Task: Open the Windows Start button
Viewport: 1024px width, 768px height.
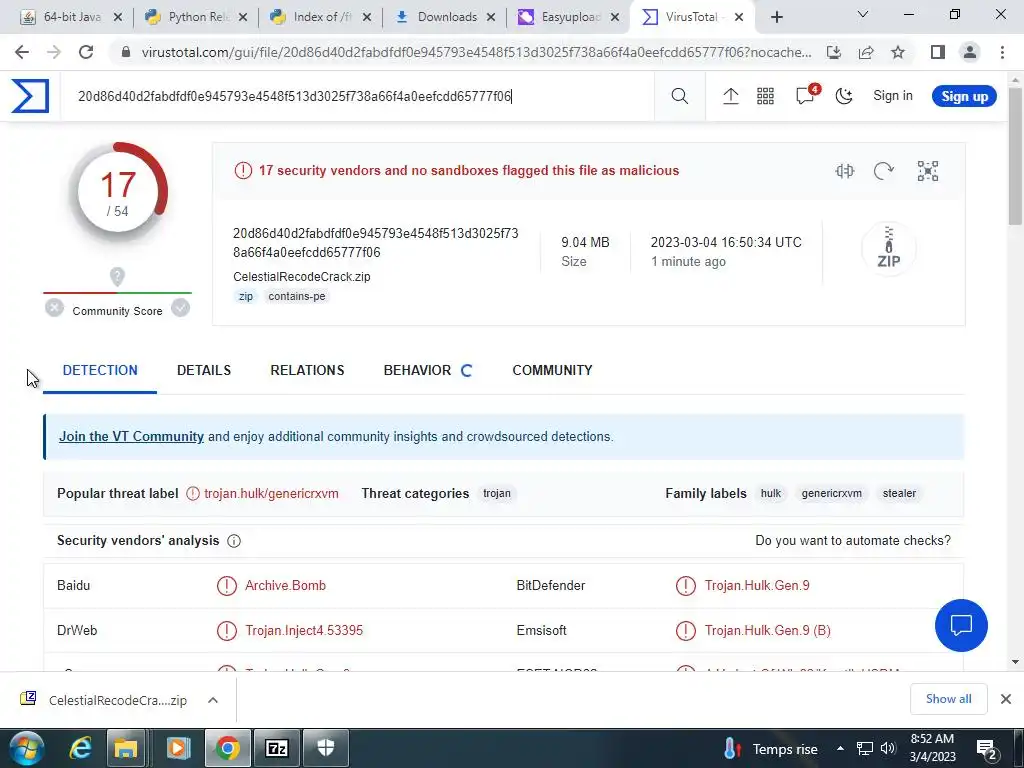Action: [26, 748]
